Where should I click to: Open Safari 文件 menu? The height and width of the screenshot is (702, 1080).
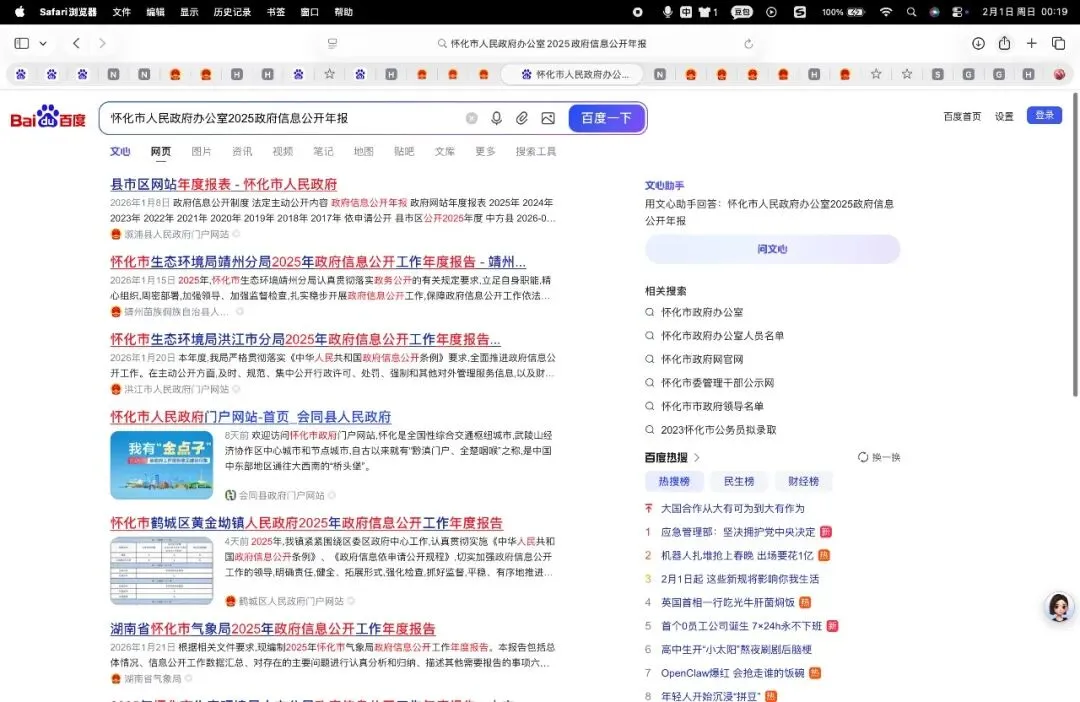pyautogui.click(x=121, y=12)
